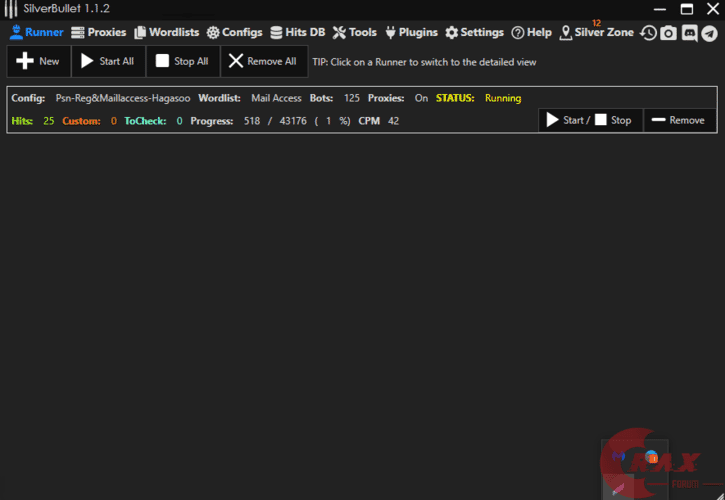Viewport: 725px width, 500px height.
Task: Click the config name Psn-Reg&Mailaccess-Hagasoo
Action: pyautogui.click(x=123, y=98)
